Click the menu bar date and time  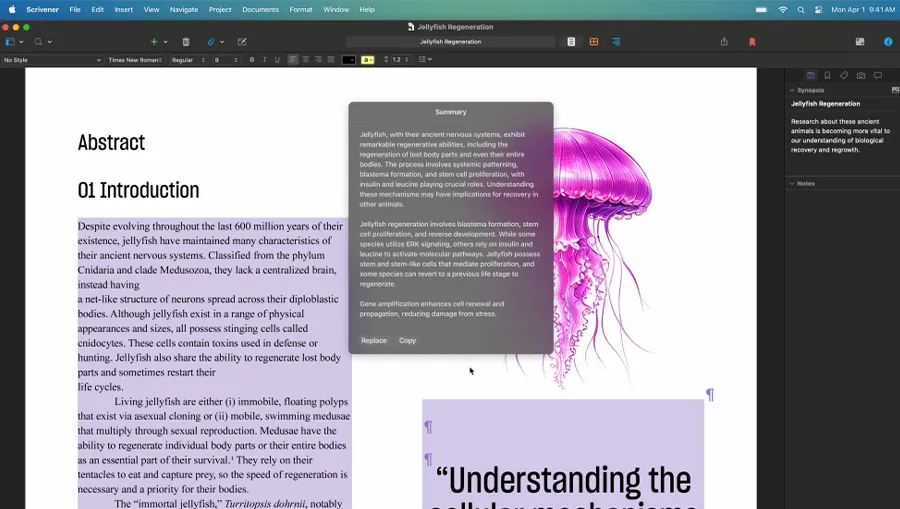[863, 10]
